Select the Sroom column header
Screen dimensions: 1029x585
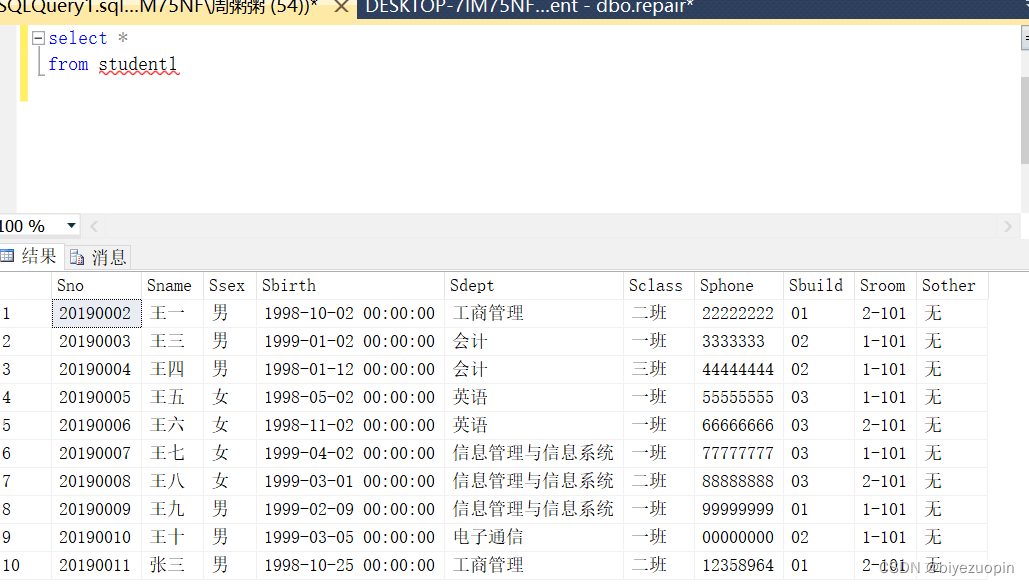885,286
